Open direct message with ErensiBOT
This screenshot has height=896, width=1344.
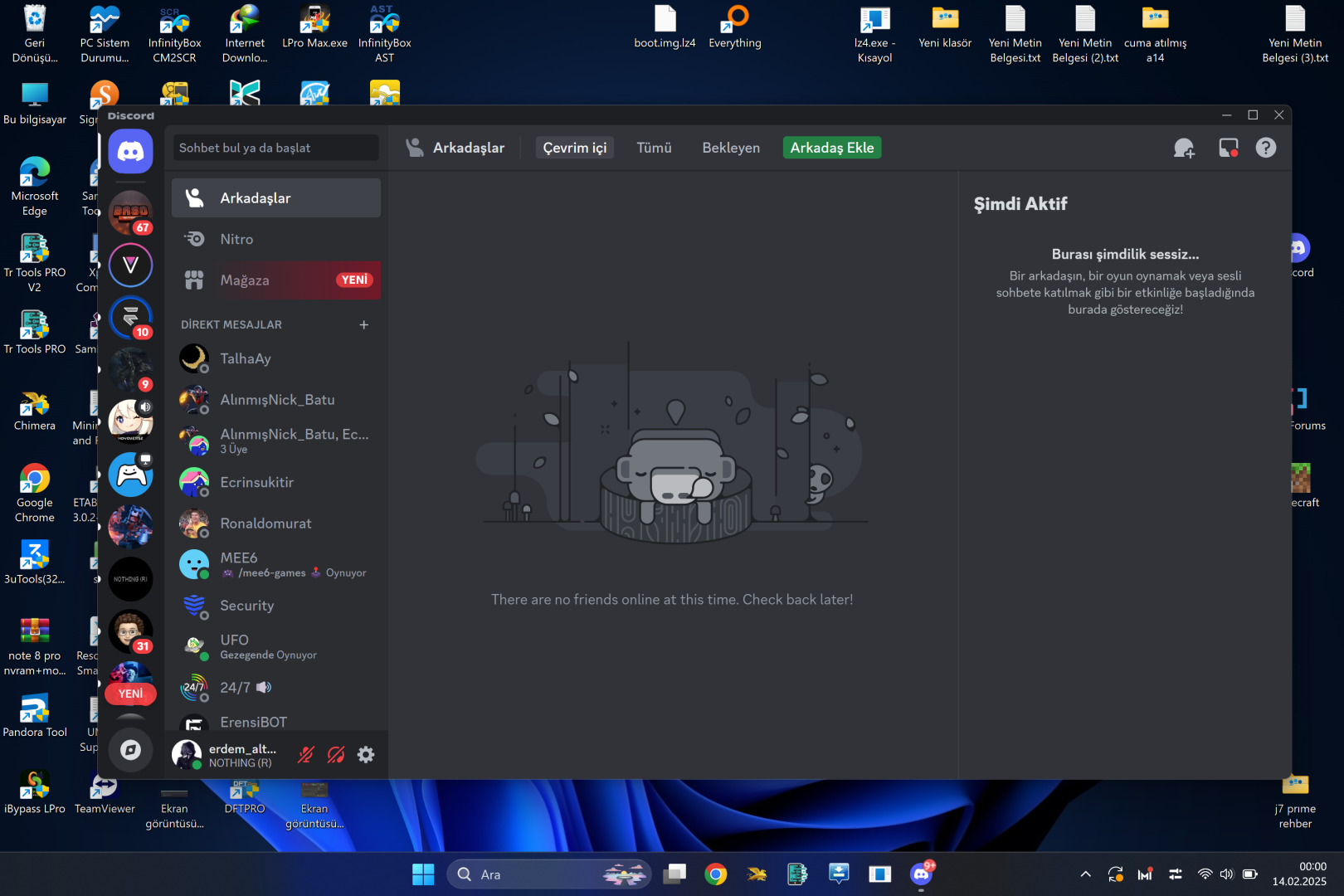[276, 722]
